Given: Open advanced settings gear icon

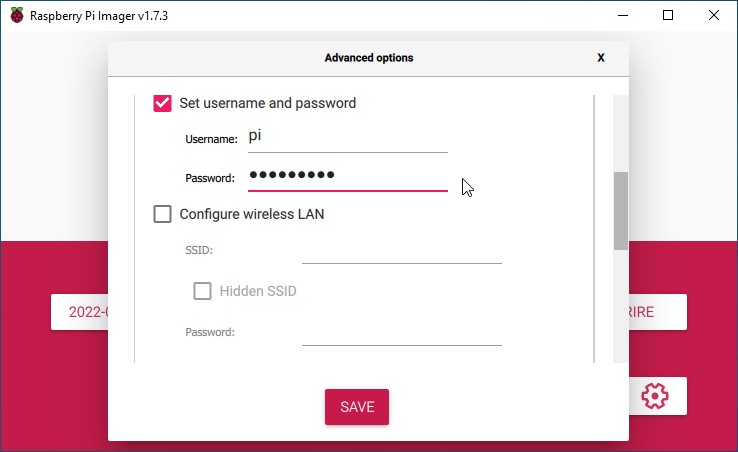Looking at the screenshot, I should [655, 396].
